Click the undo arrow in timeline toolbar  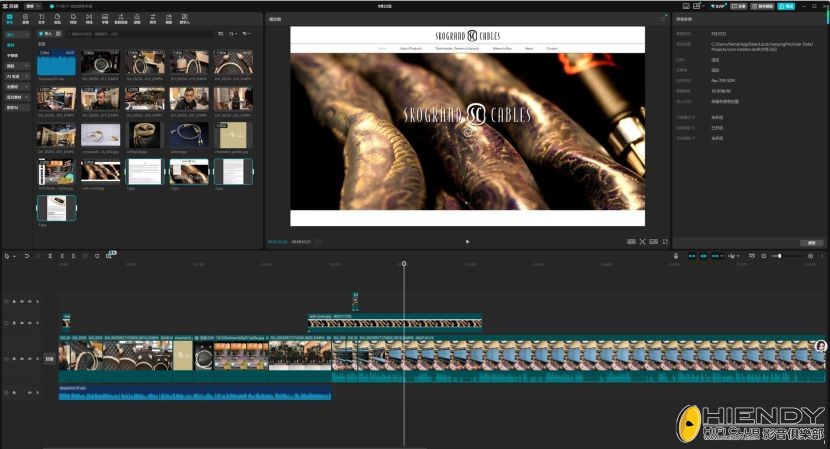26,256
